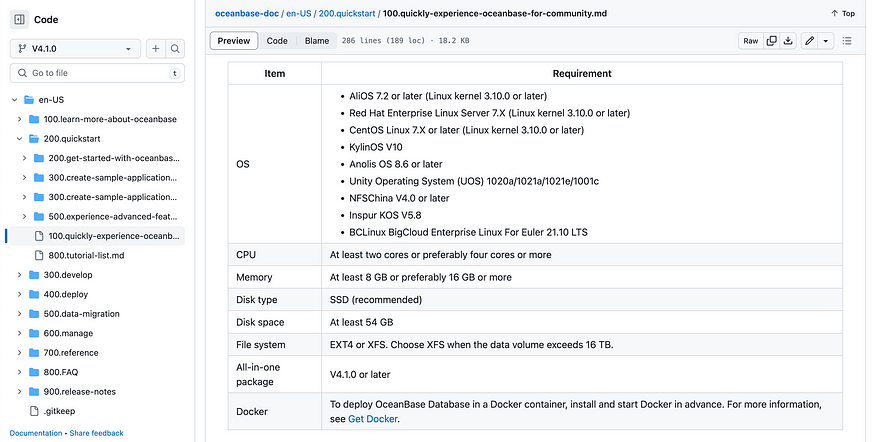Open the Get Docker link
Screen dimensions: 875x442
click(372, 419)
